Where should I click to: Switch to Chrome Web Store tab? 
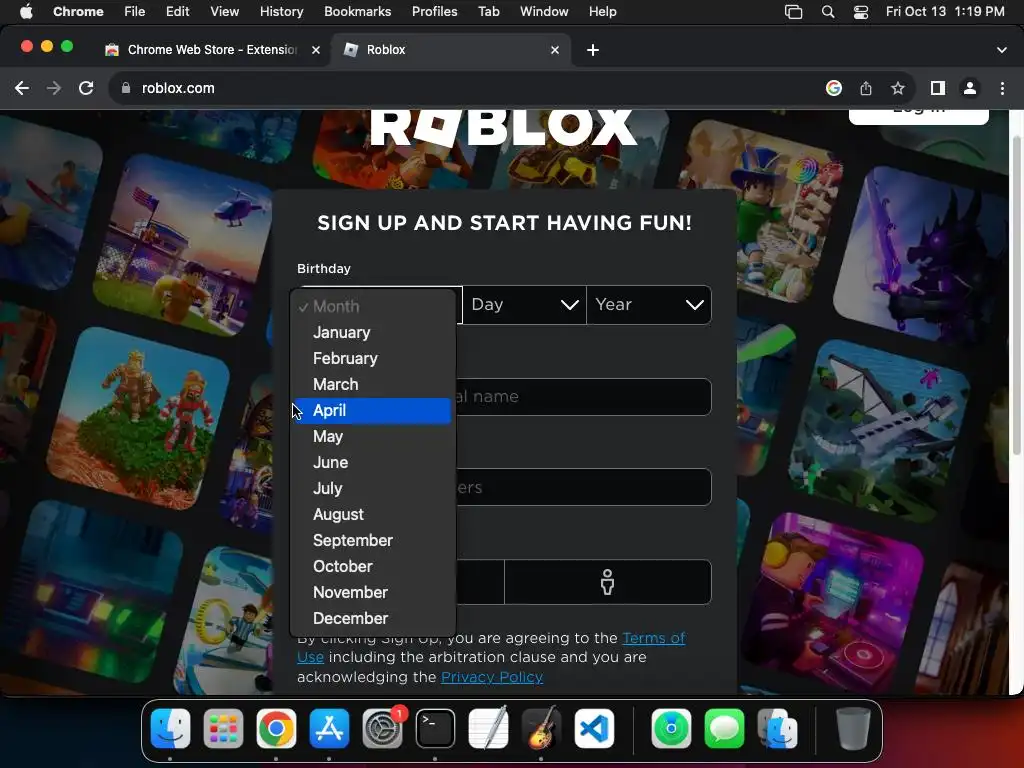coord(212,50)
